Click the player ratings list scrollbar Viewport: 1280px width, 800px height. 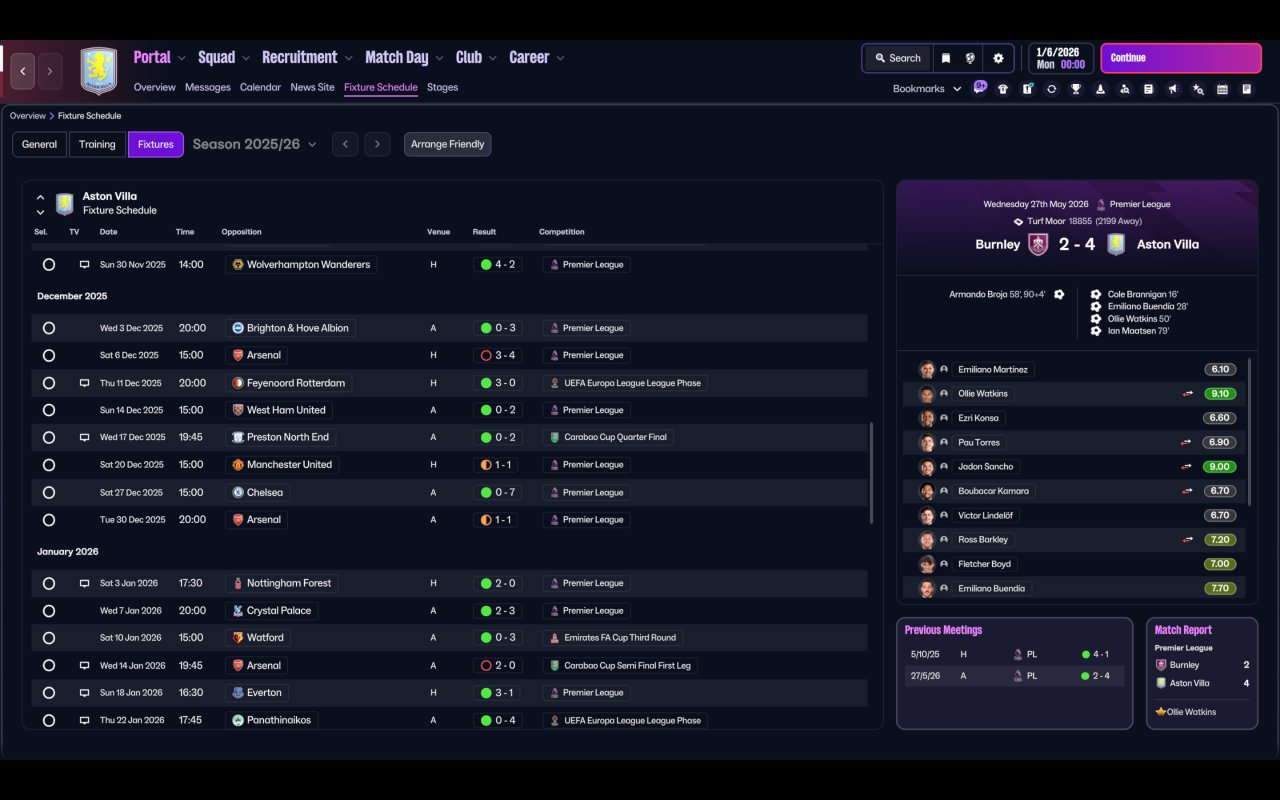[x=1250, y=433]
